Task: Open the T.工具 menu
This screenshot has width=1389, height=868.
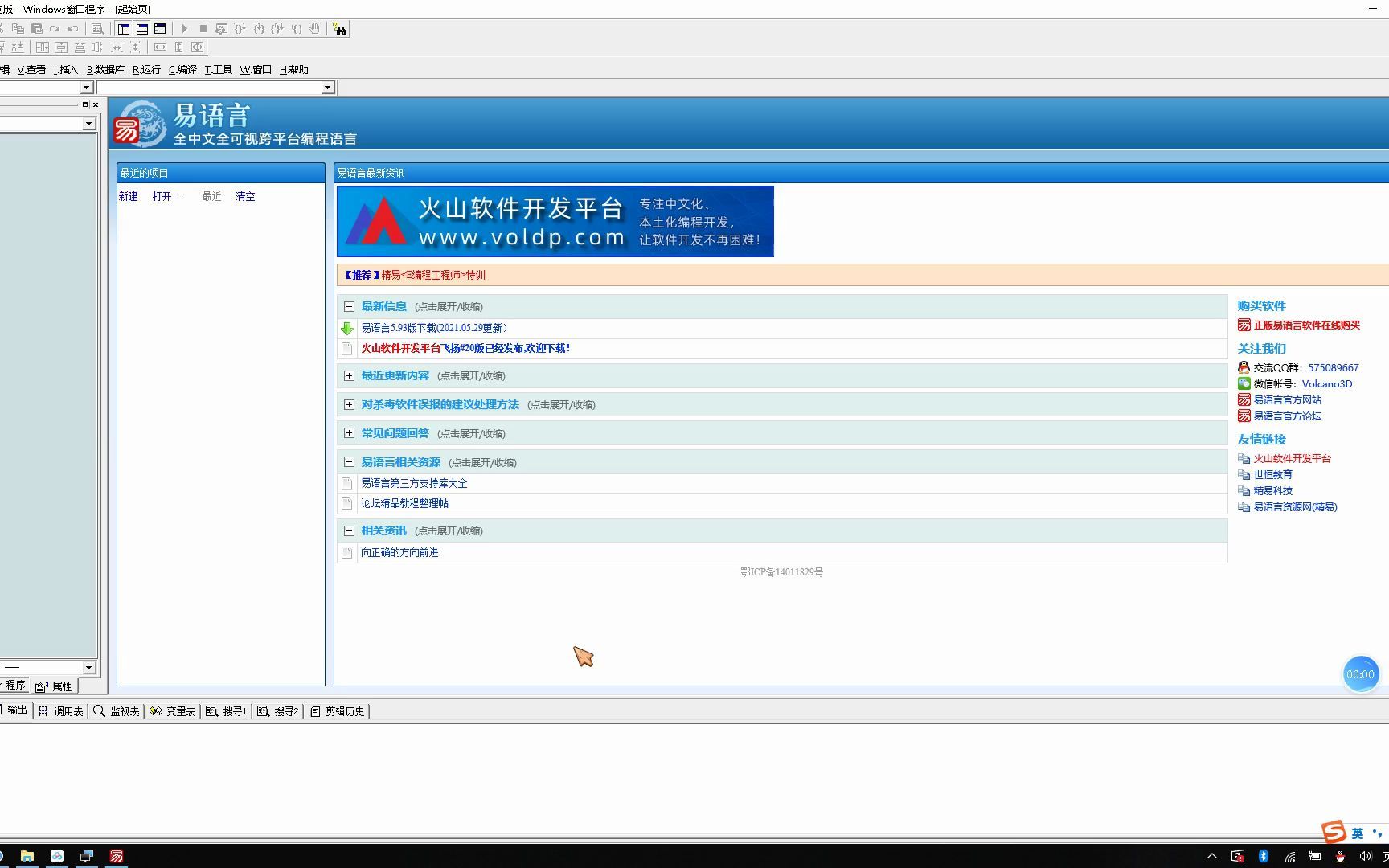Action: click(218, 70)
